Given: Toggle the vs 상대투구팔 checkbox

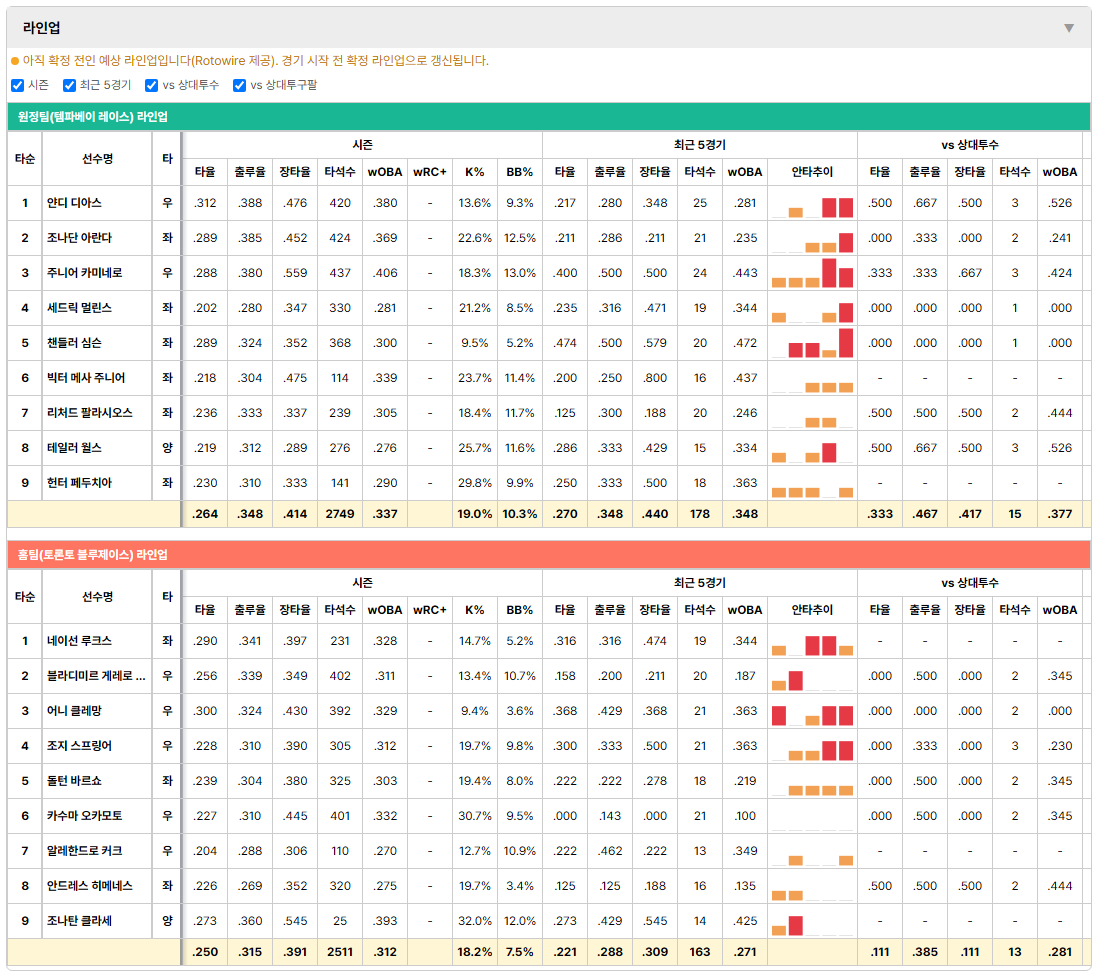Looking at the screenshot, I should [239, 85].
